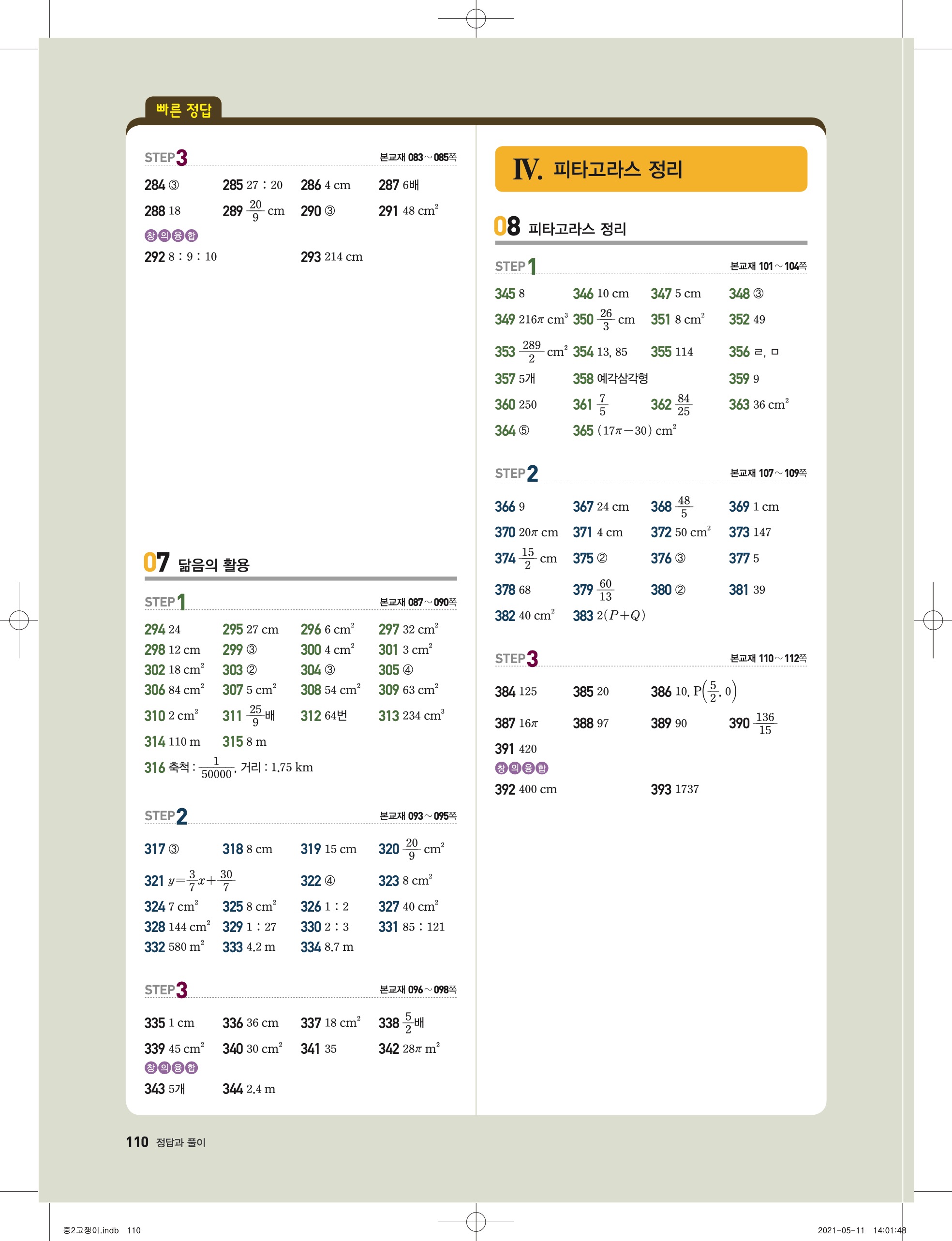The width and height of the screenshot is (952, 1241).
Task: Click the 07 닮음의 활용 section heading
Action: coord(196,563)
